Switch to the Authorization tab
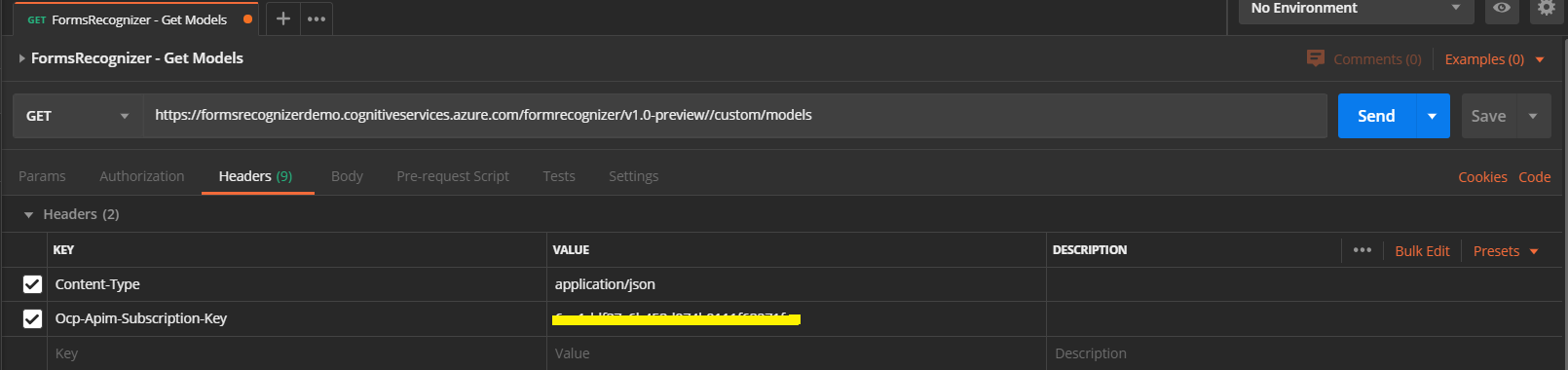This screenshot has height=370, width=1568. point(142,176)
